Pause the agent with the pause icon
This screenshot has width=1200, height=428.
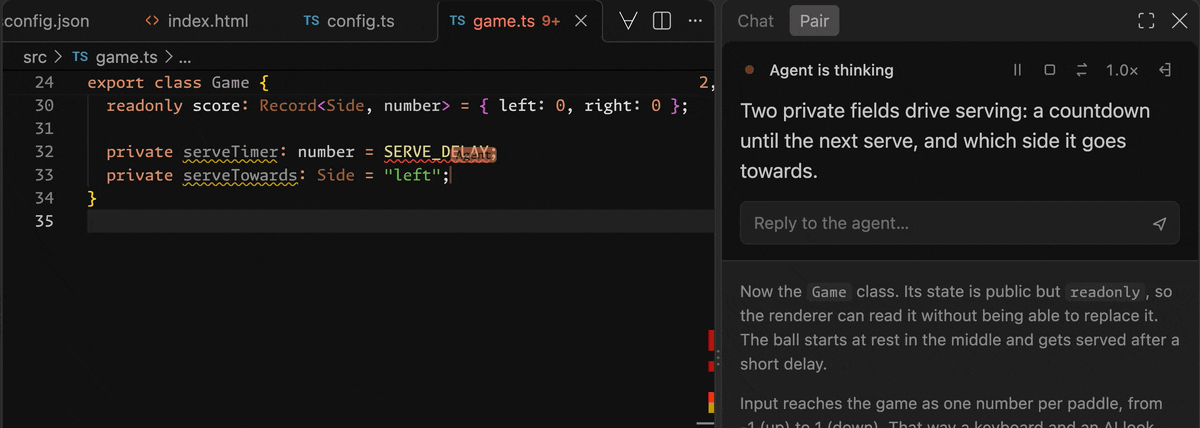[x=1017, y=70]
